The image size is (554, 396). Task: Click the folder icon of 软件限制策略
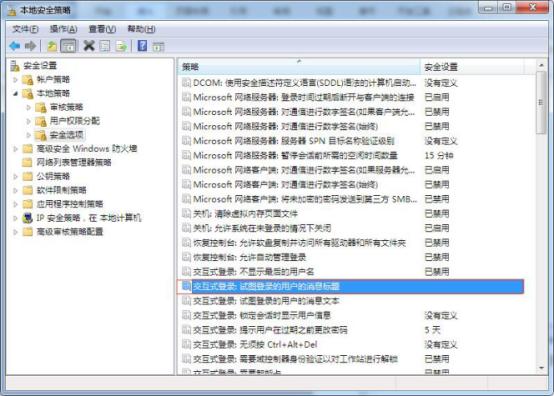[x=28, y=190]
